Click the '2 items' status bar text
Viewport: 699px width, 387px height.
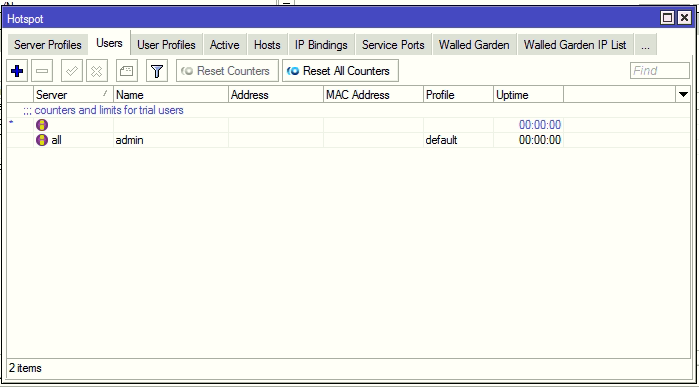(x=25, y=368)
